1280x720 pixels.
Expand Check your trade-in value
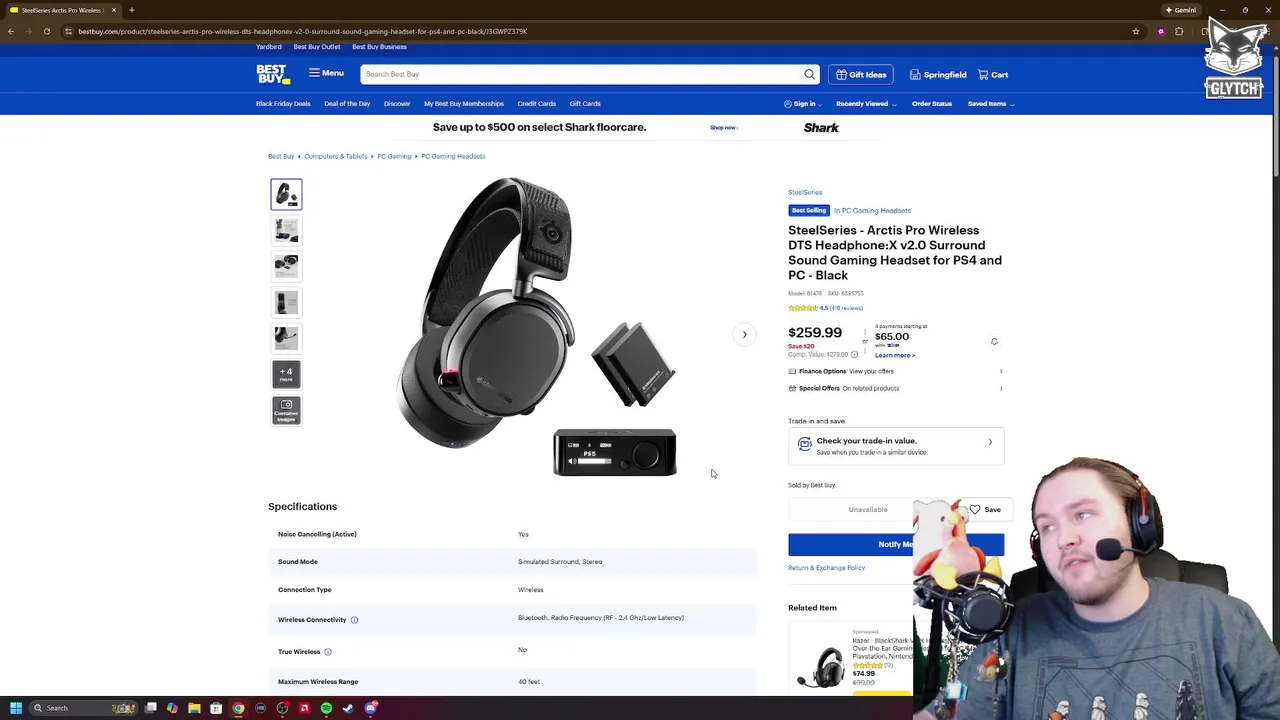(x=896, y=446)
